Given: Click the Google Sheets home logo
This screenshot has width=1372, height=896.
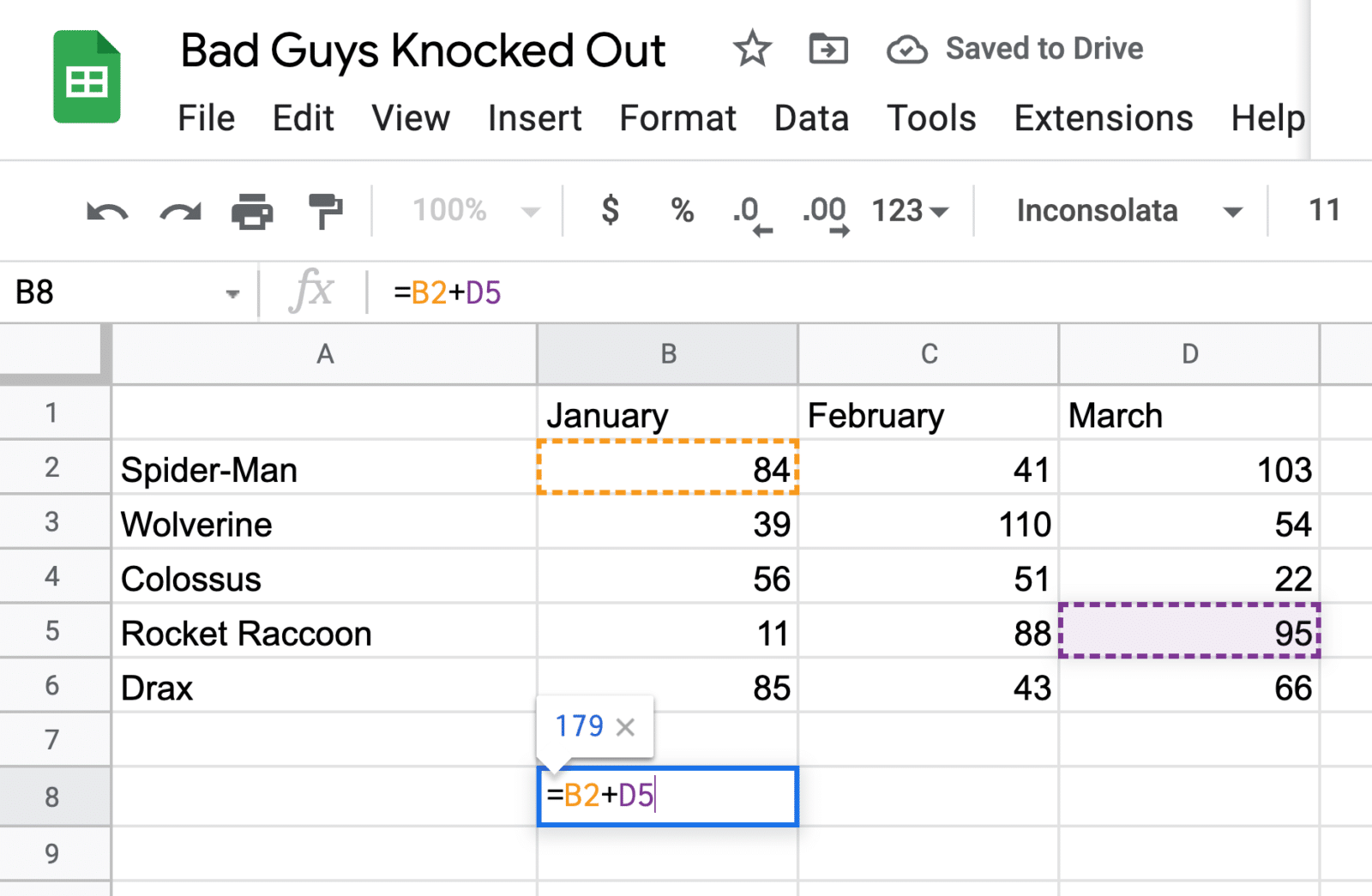Looking at the screenshot, I should (x=87, y=77).
